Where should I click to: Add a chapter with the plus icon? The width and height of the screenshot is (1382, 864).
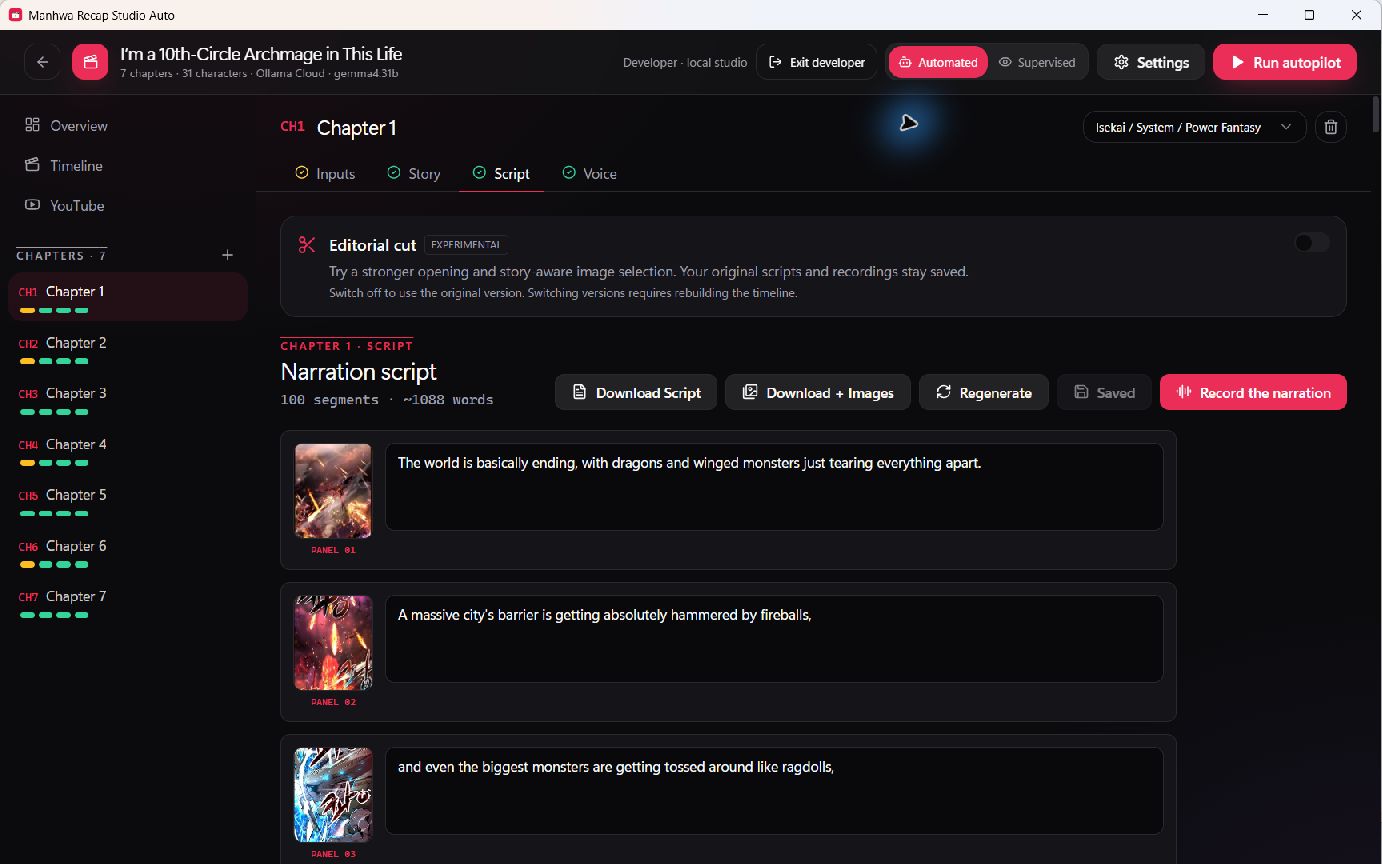click(227, 255)
